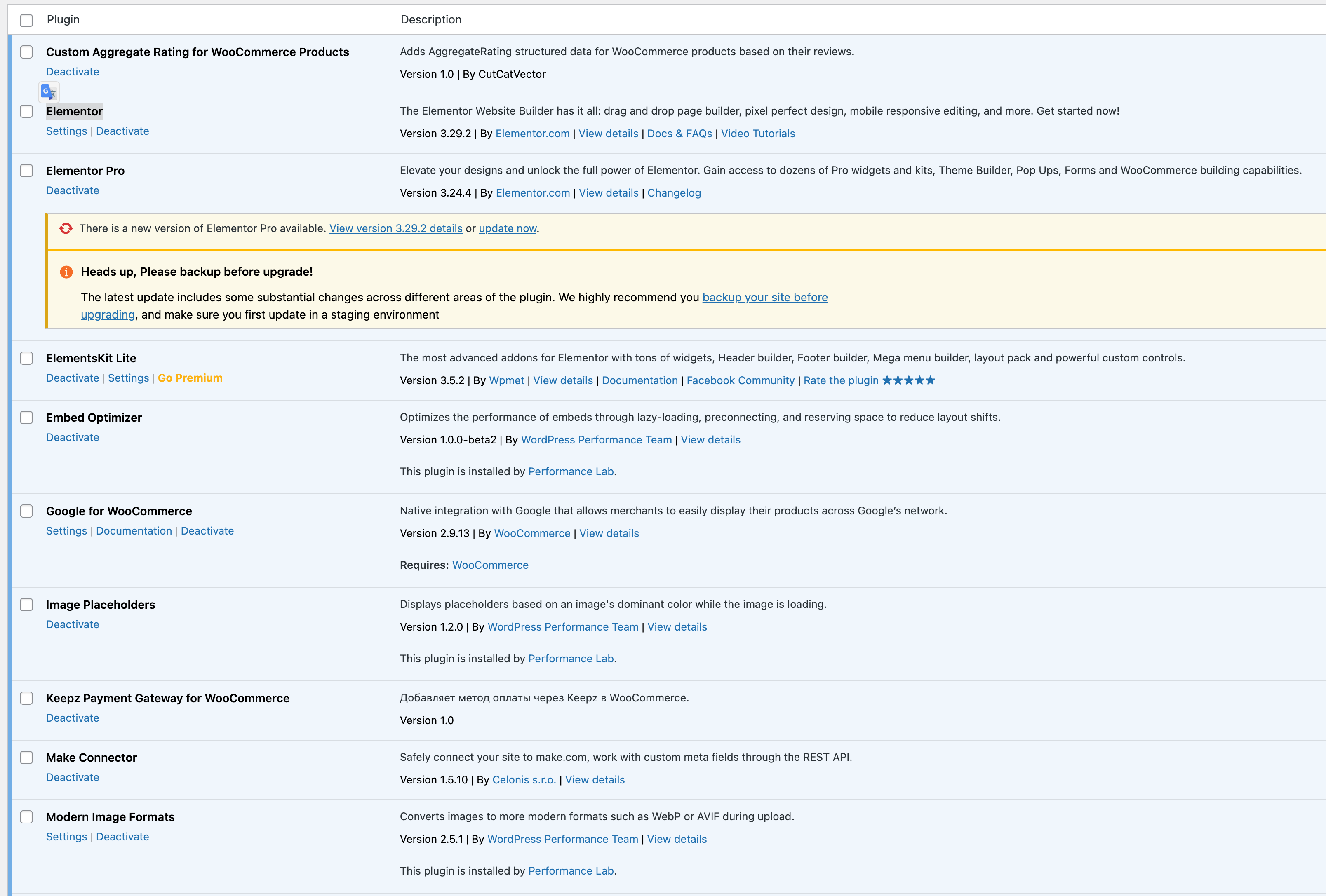
Task: Deactivate Modern Image Formats
Action: 122,837
